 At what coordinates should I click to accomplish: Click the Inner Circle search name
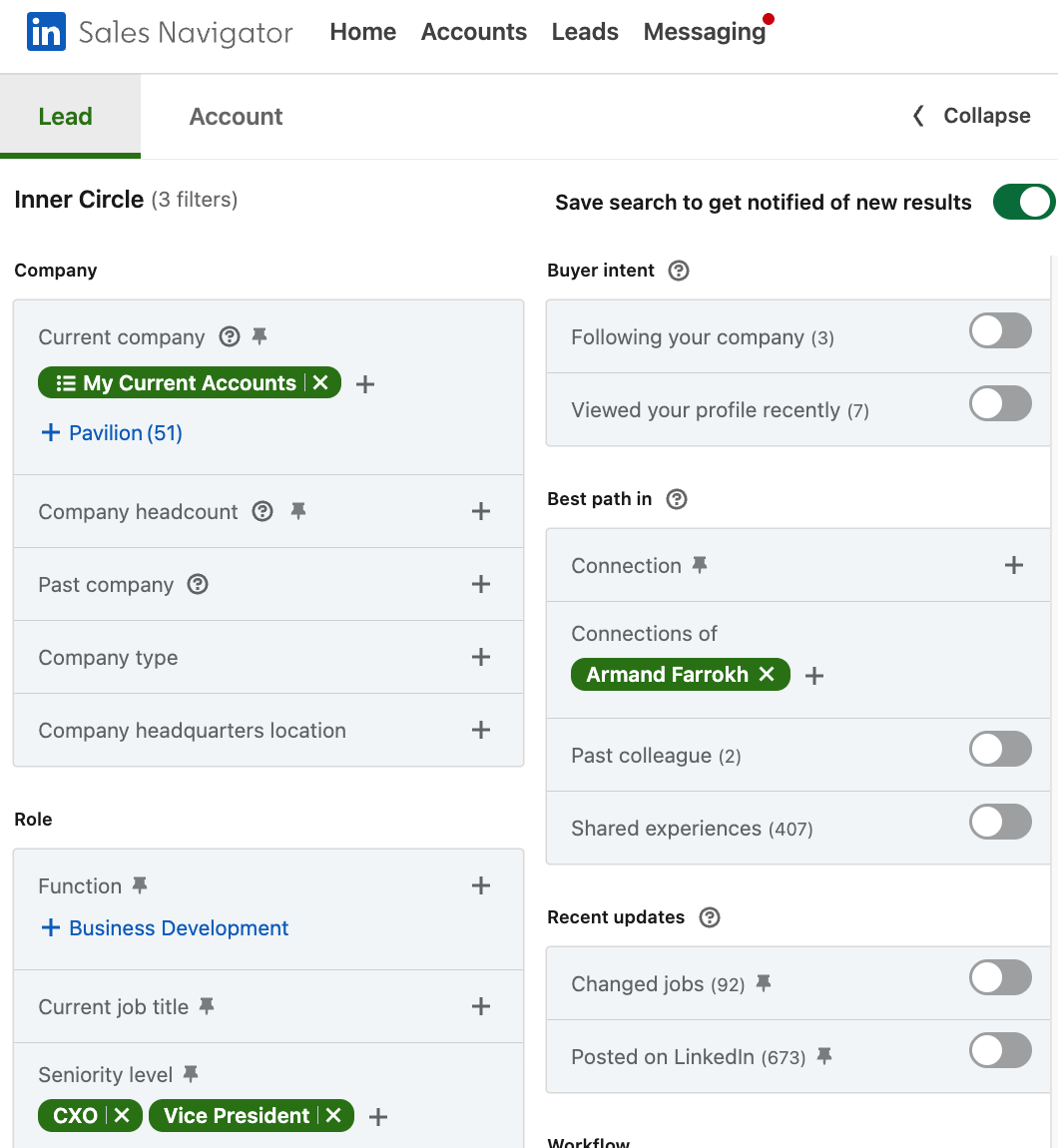point(79,199)
